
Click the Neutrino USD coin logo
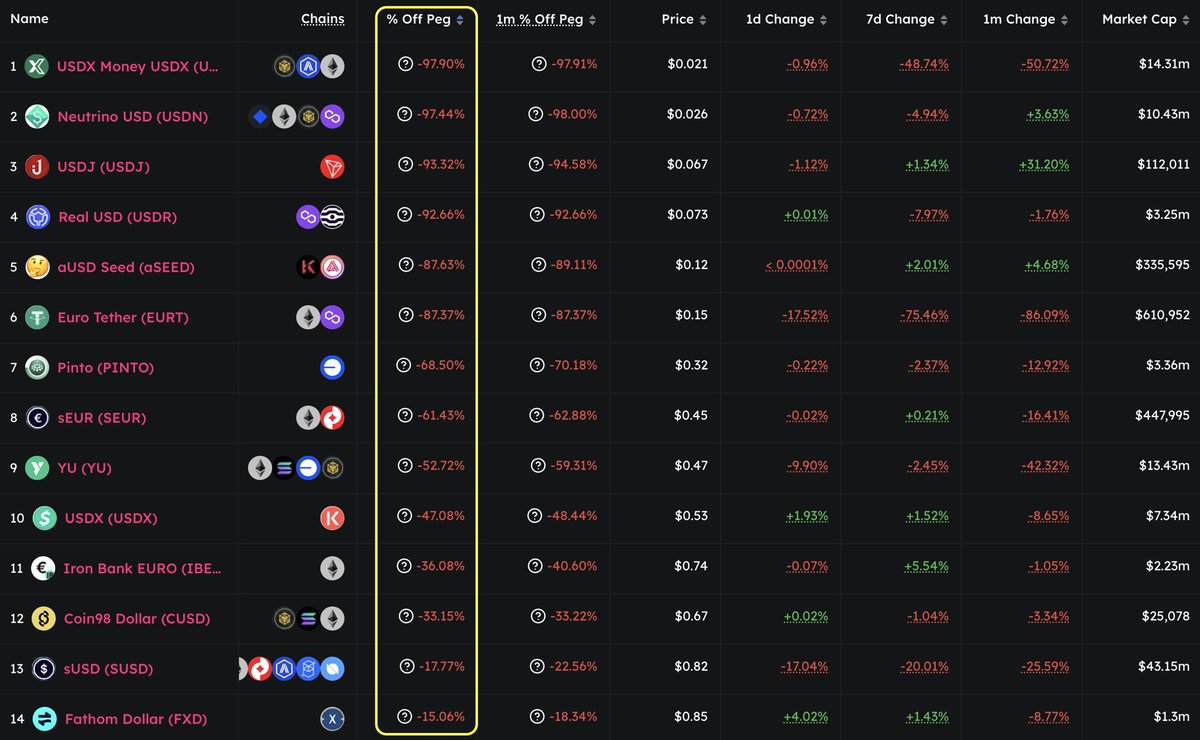(x=37, y=116)
